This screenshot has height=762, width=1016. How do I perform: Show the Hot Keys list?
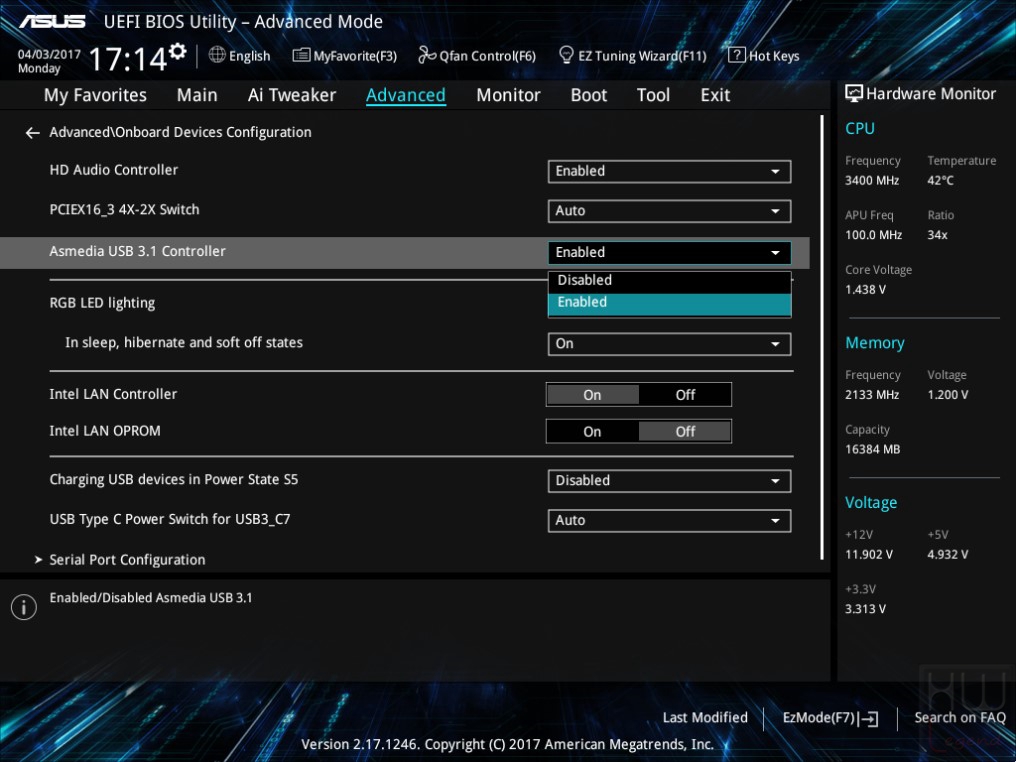[764, 56]
